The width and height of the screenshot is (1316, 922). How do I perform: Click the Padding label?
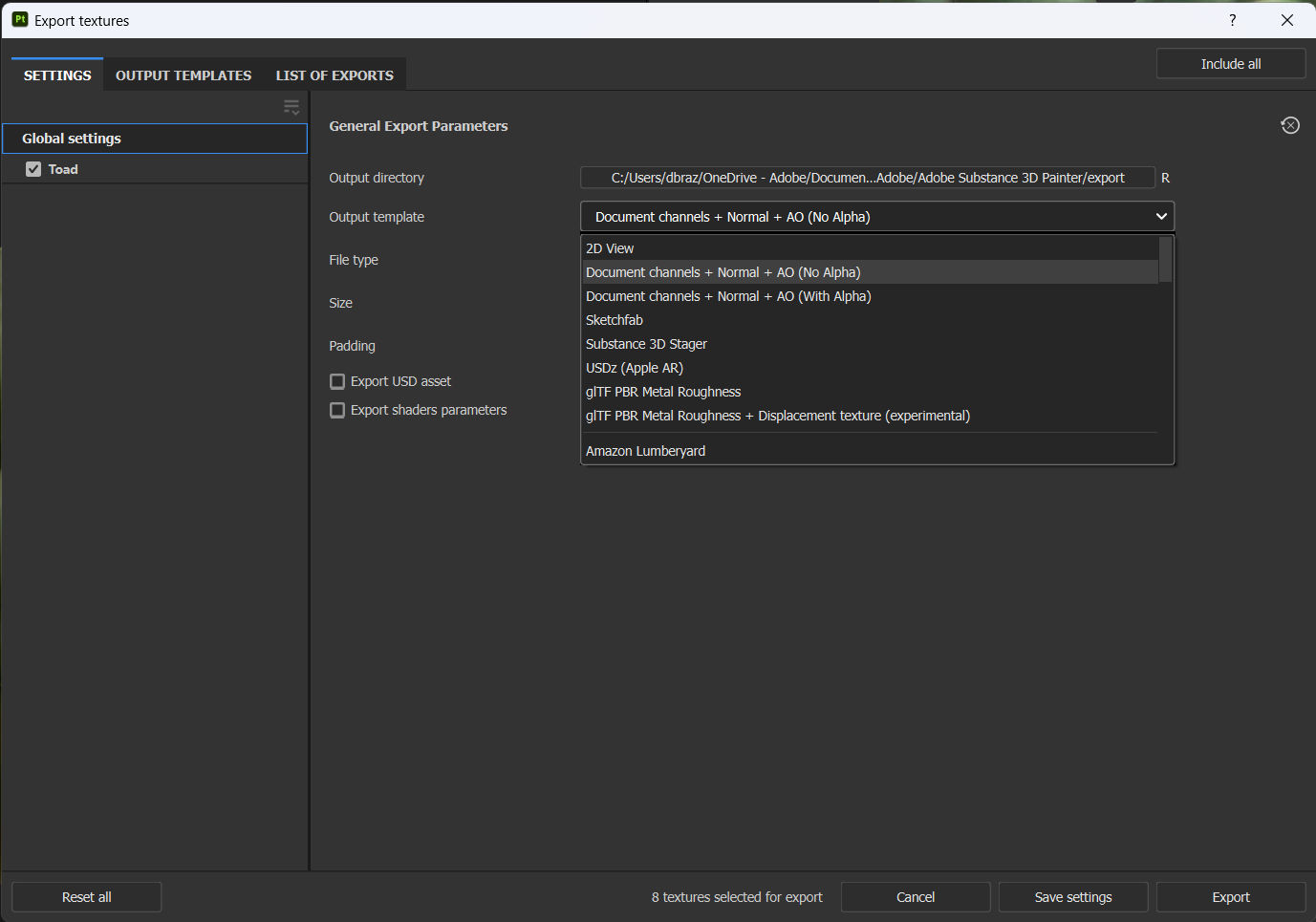353,346
